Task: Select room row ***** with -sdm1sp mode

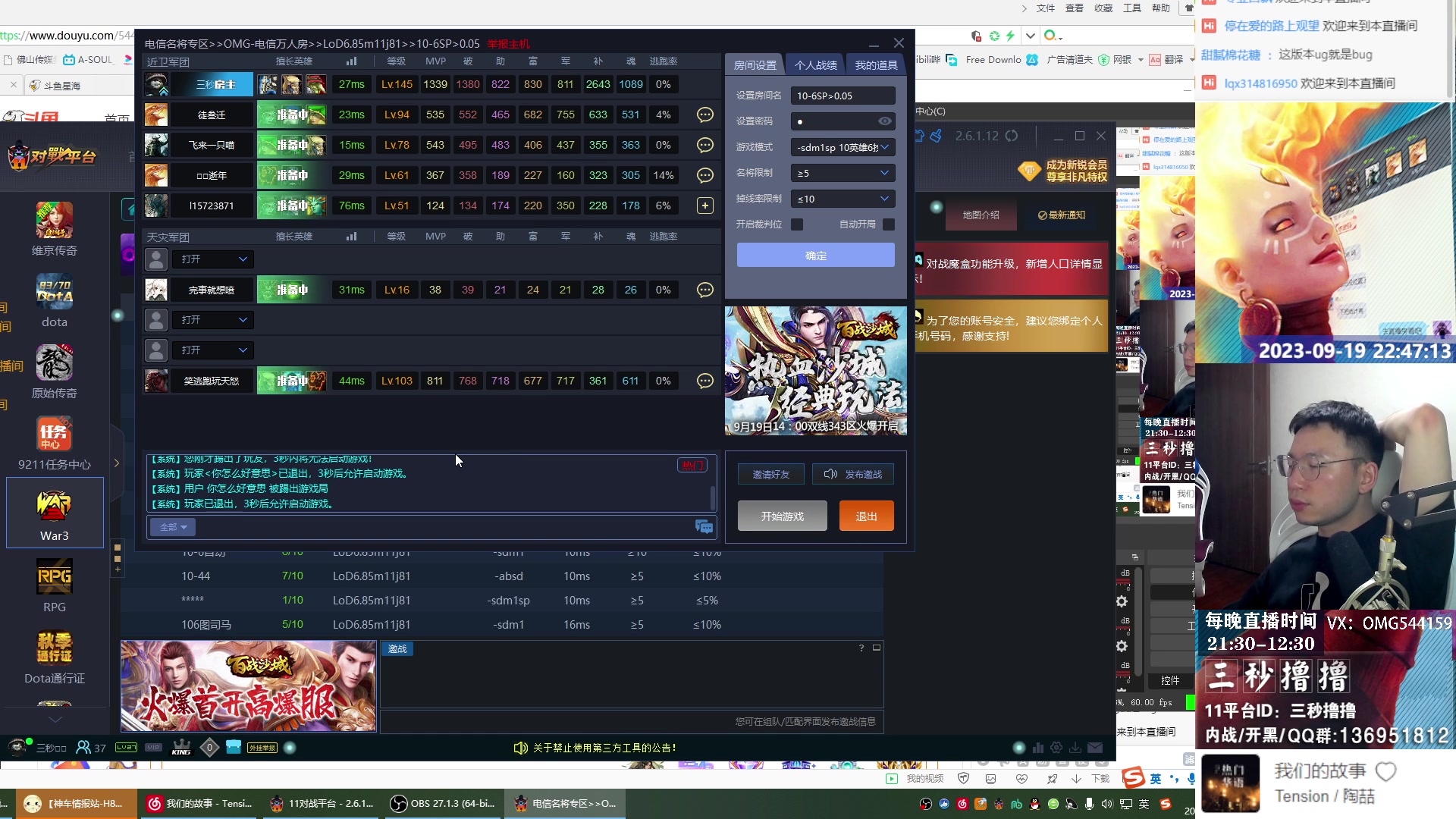Action: (x=502, y=601)
